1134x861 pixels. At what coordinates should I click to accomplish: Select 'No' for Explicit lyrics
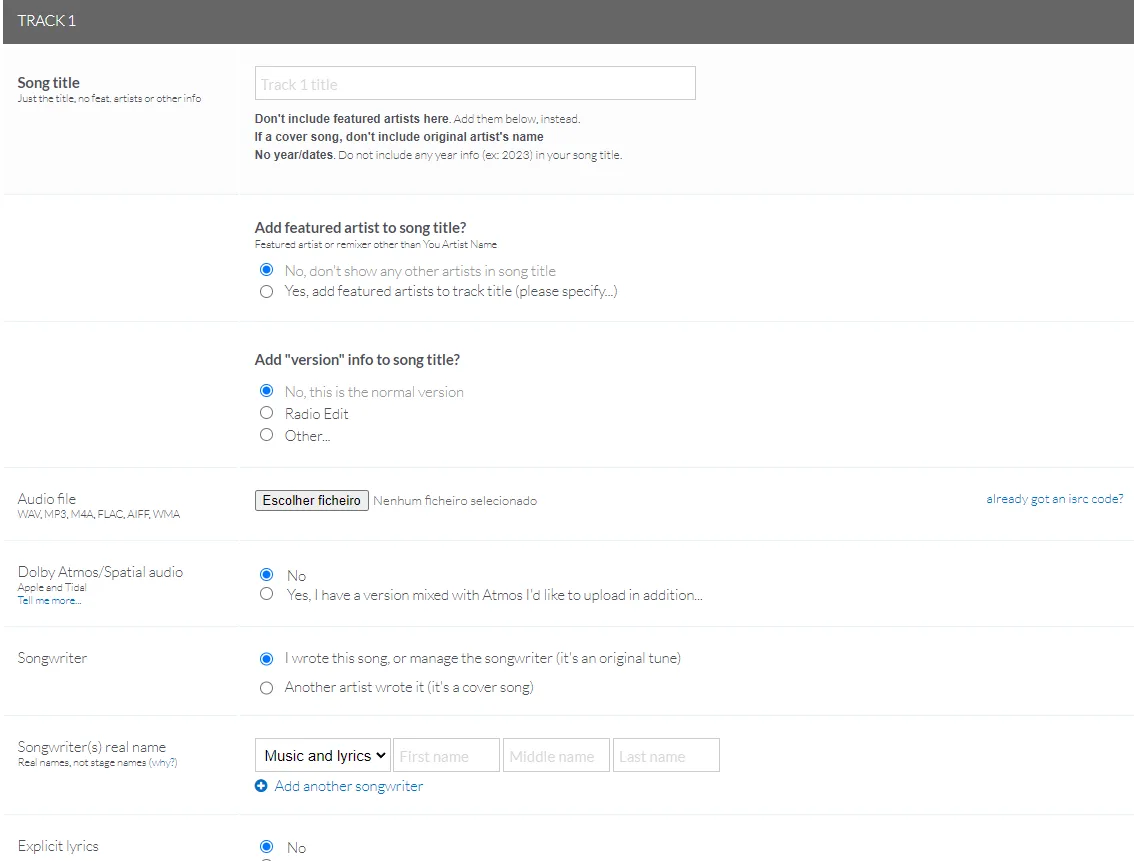pos(266,847)
